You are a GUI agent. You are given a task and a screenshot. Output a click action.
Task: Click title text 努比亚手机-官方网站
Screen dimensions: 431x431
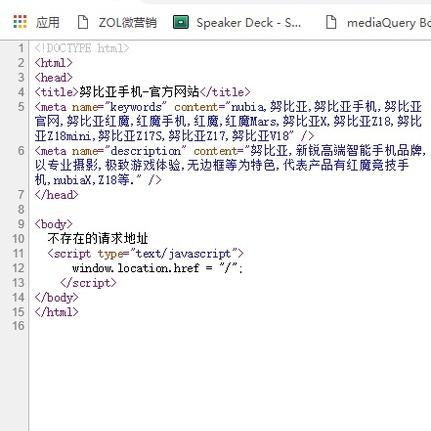[139, 92]
